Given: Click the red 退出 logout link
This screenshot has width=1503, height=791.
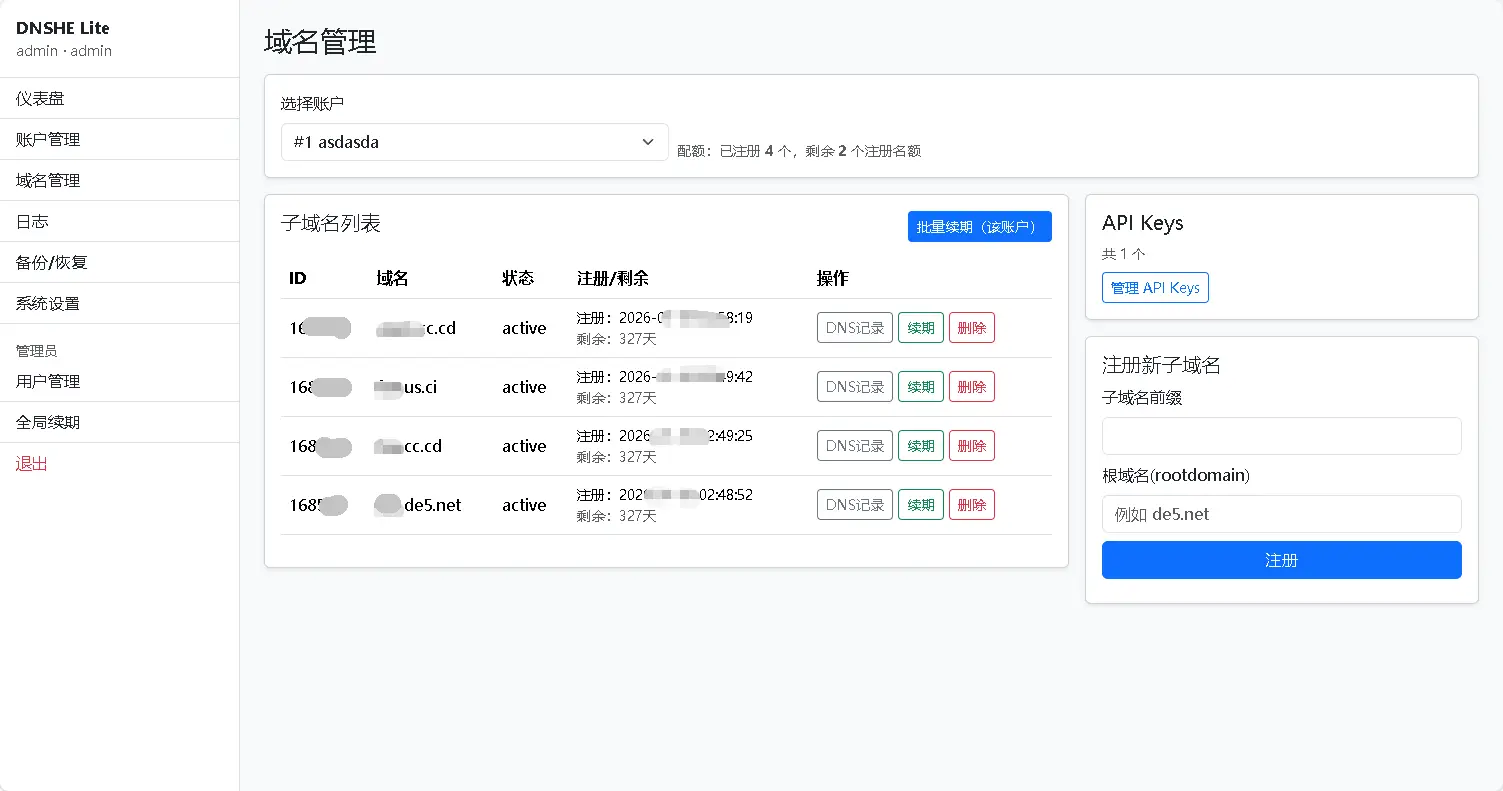Looking at the screenshot, I should [x=32, y=463].
